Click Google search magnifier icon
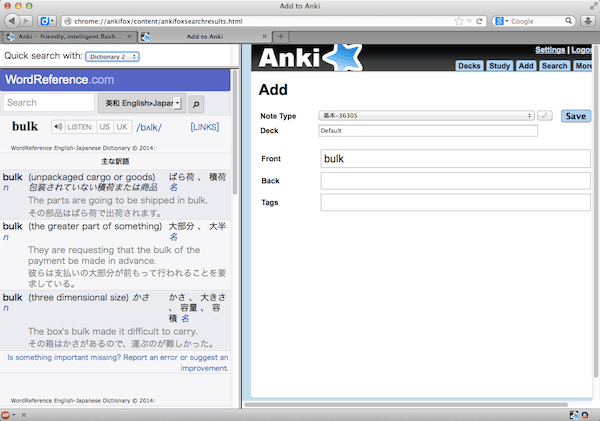 click(x=569, y=21)
